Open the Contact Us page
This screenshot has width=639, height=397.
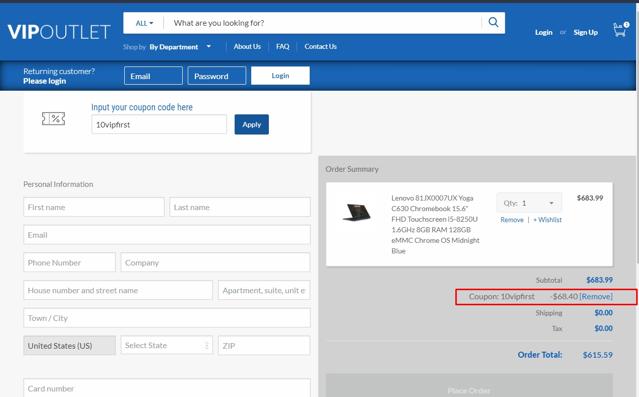(x=320, y=46)
